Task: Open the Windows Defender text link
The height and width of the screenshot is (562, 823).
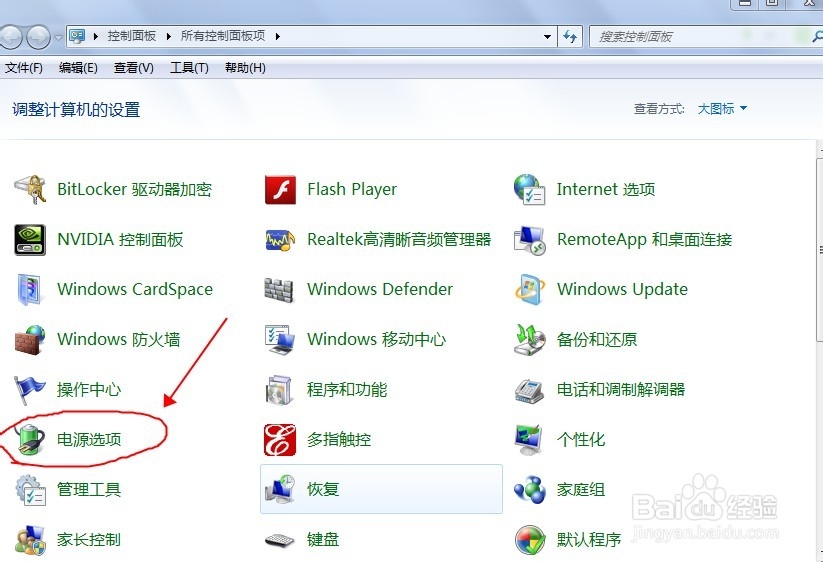Action: 380,290
